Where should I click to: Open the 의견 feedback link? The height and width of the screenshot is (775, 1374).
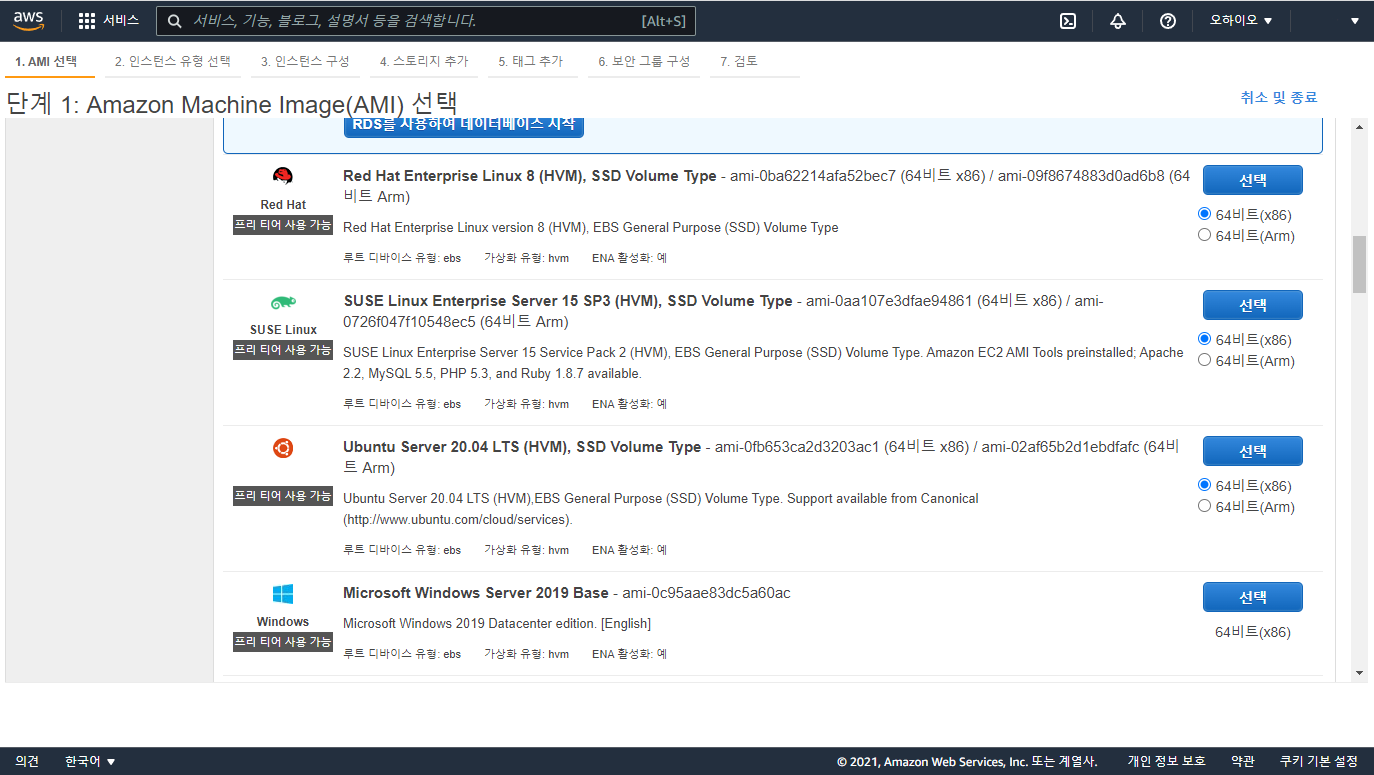point(27,761)
